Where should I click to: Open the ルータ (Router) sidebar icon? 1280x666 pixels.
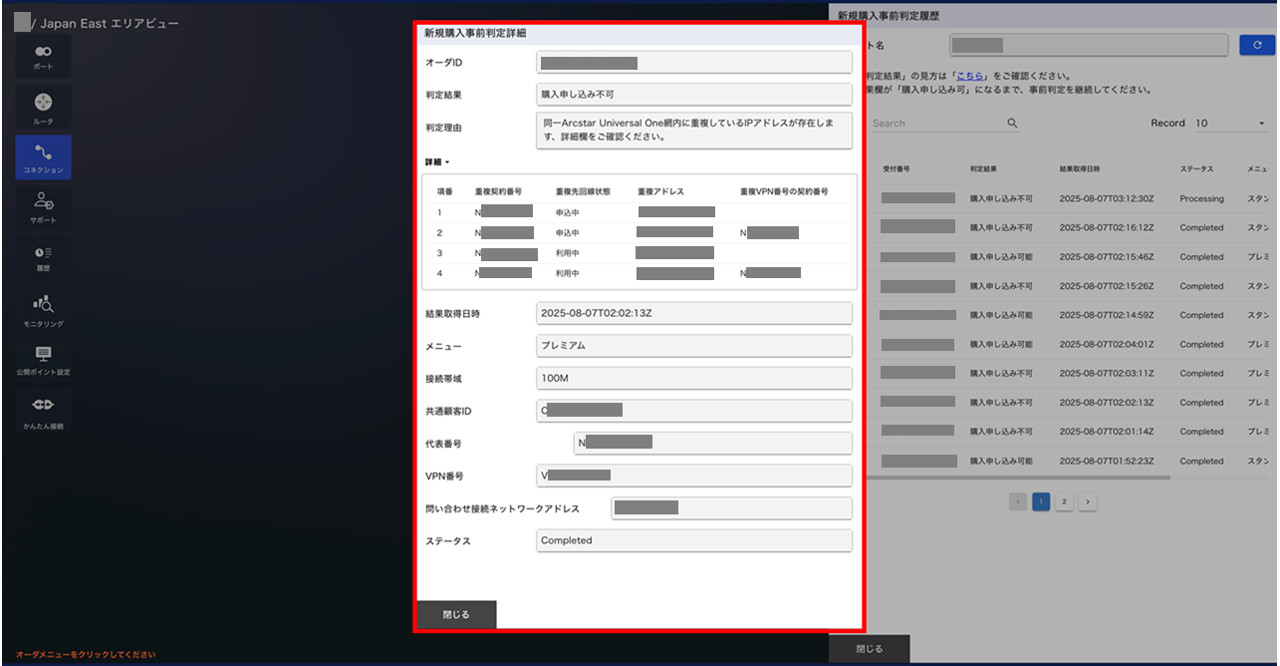point(43,108)
